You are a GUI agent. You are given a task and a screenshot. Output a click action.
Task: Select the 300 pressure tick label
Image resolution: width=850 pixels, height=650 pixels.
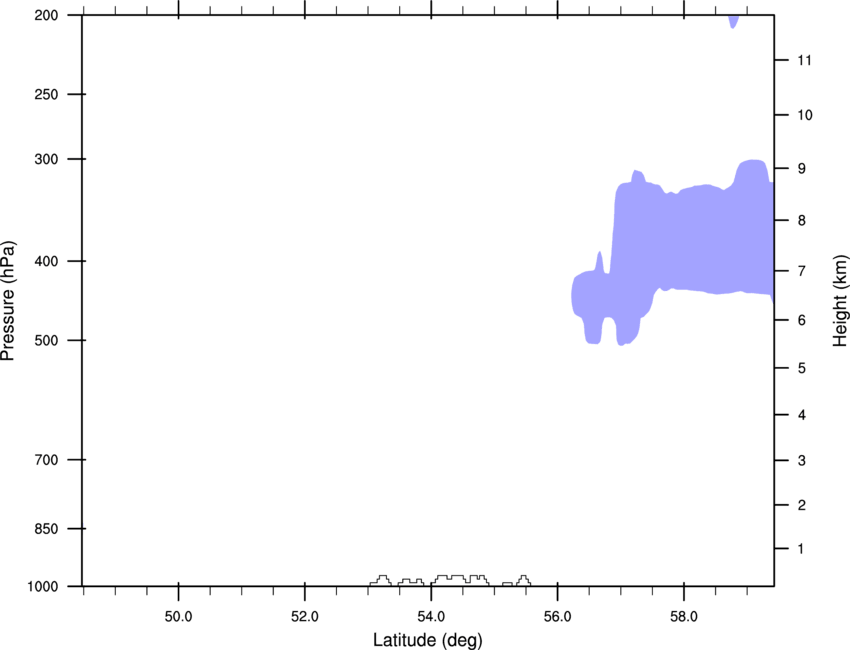[46, 159]
